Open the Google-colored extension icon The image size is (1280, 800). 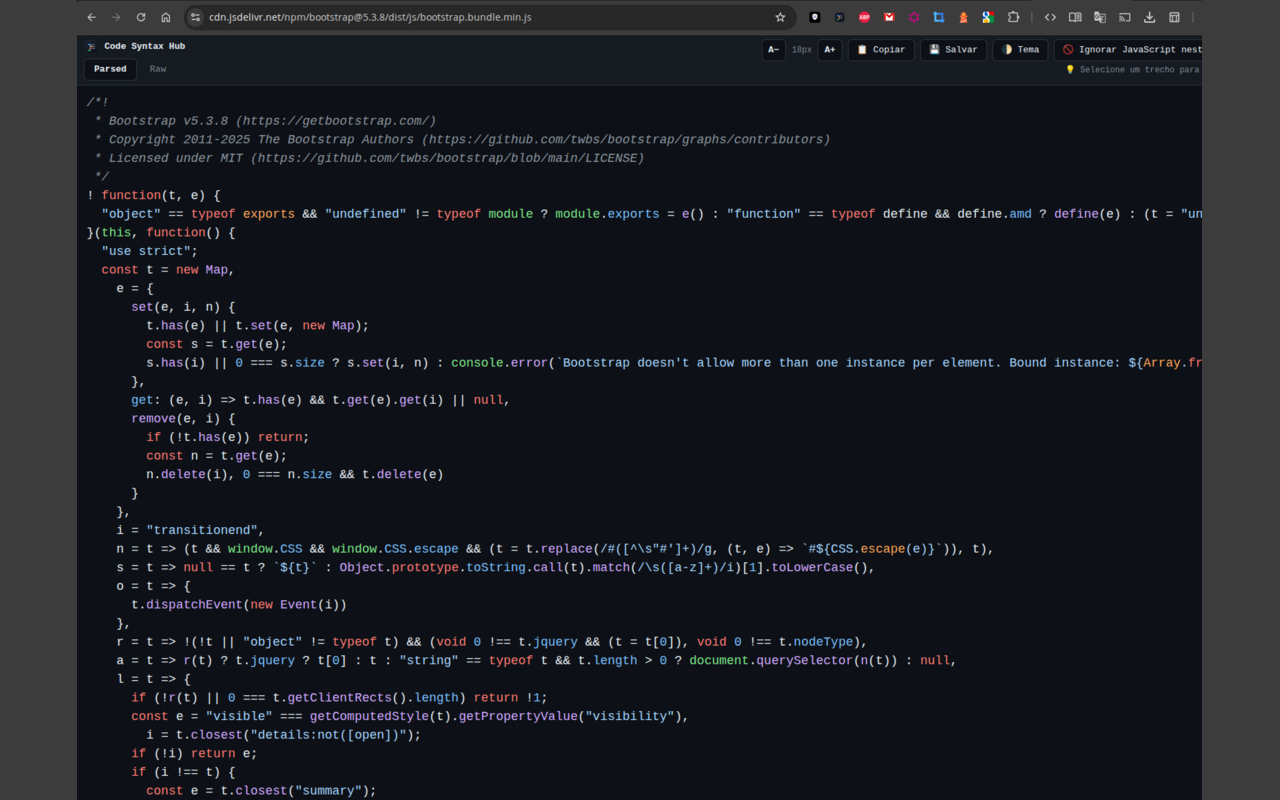tap(988, 17)
